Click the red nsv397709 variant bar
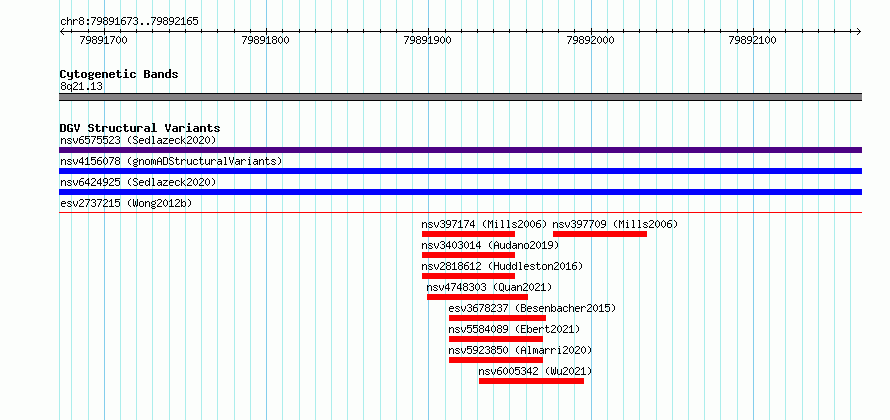This screenshot has width=890, height=420. (600, 234)
